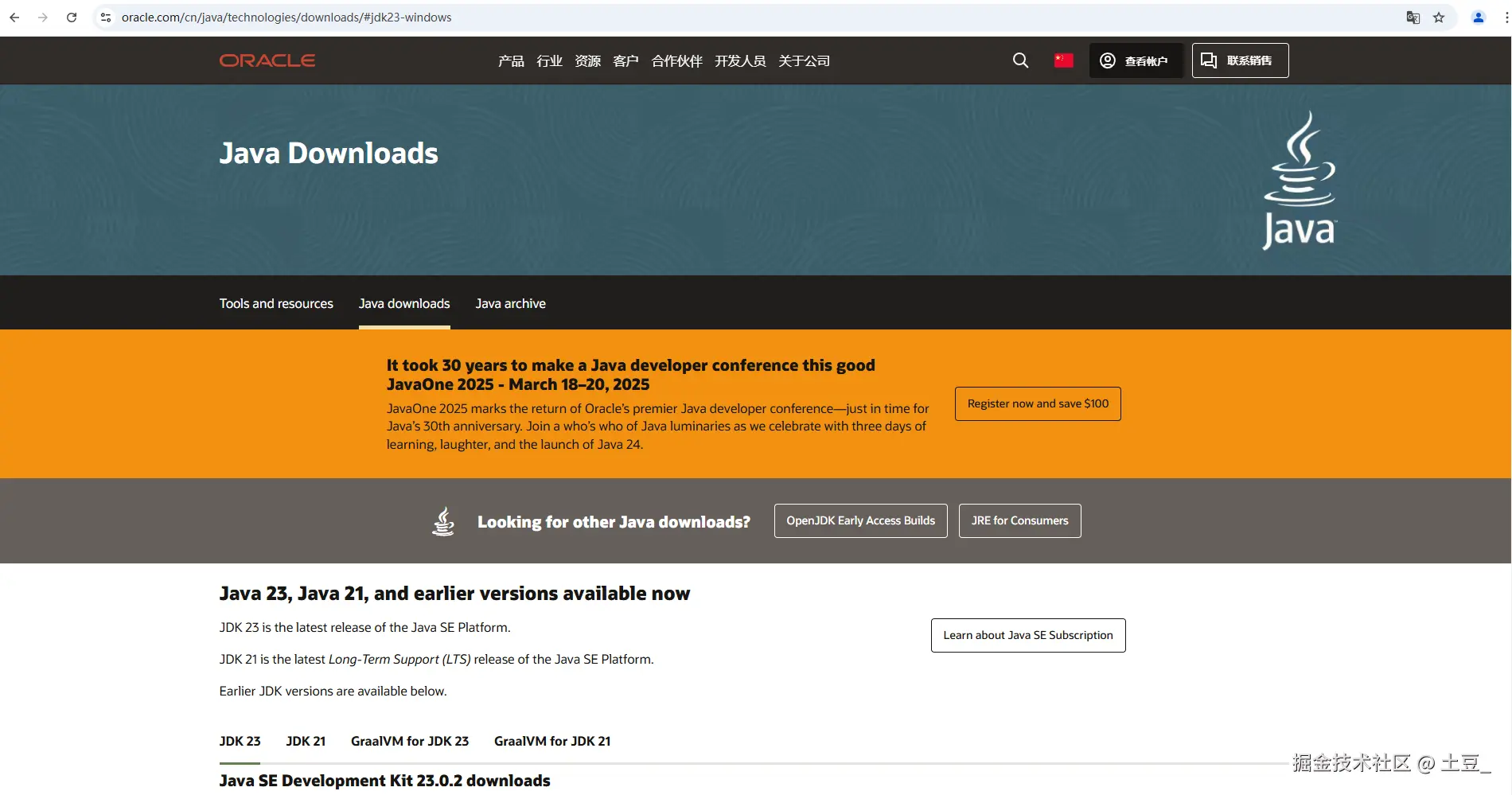Change country via the China flag icon

[1064, 60]
